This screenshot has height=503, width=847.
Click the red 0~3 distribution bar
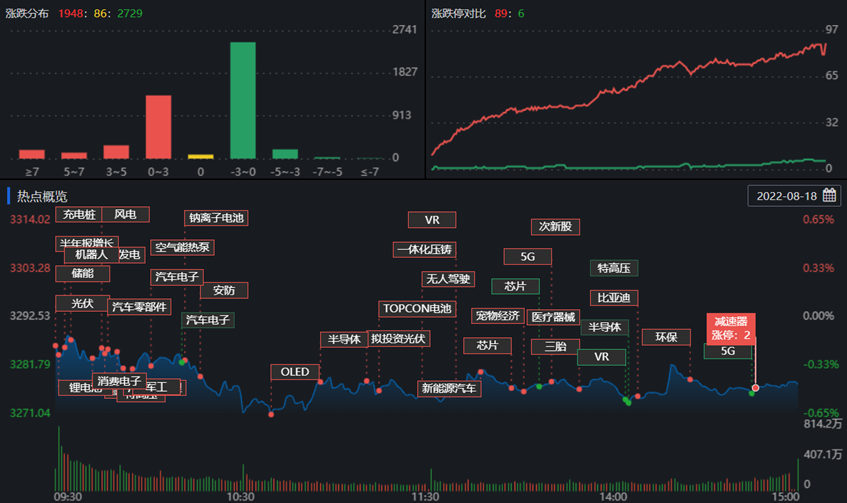(x=159, y=127)
